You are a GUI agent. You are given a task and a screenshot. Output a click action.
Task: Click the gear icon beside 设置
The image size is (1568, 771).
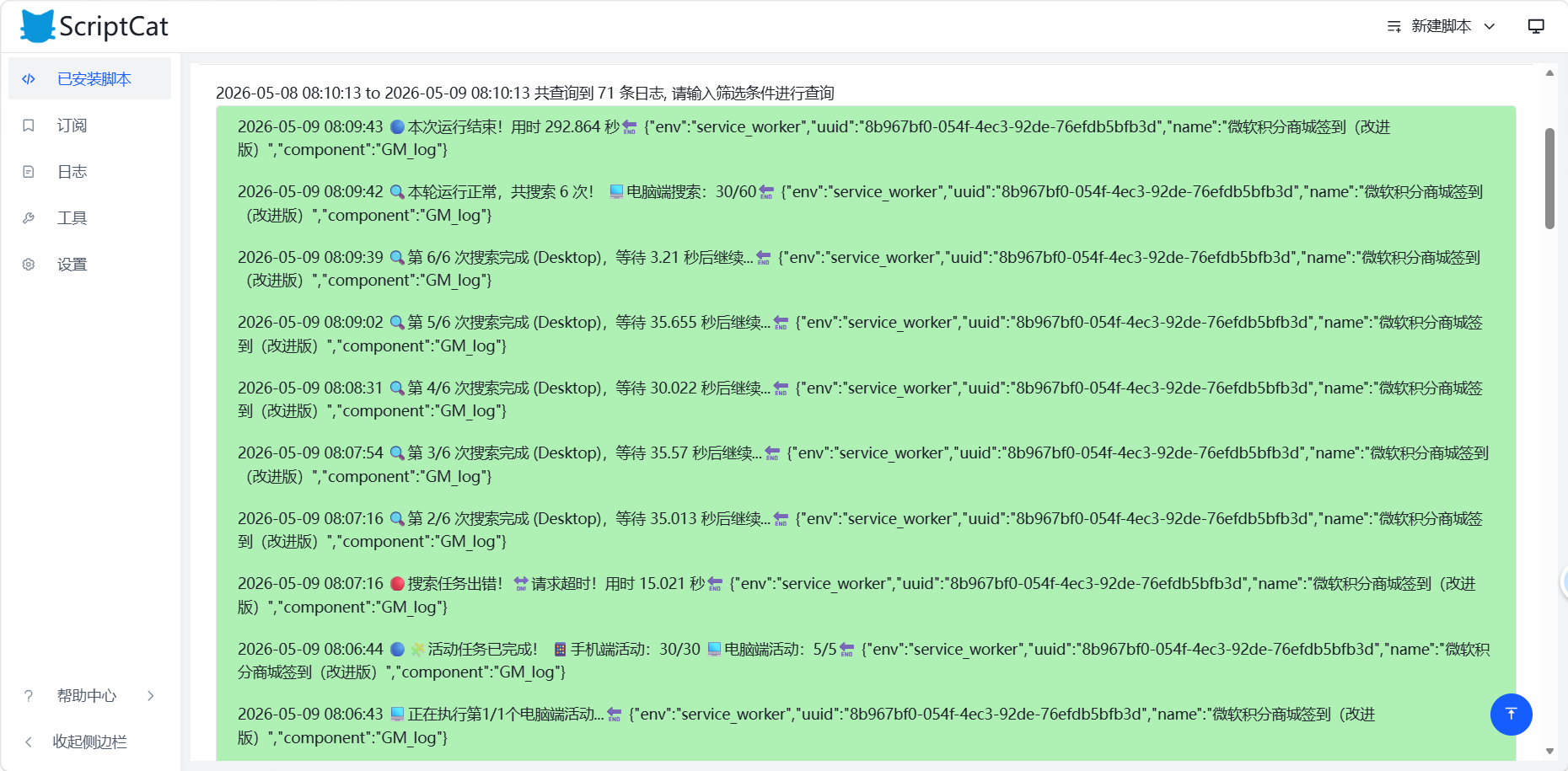[x=29, y=264]
